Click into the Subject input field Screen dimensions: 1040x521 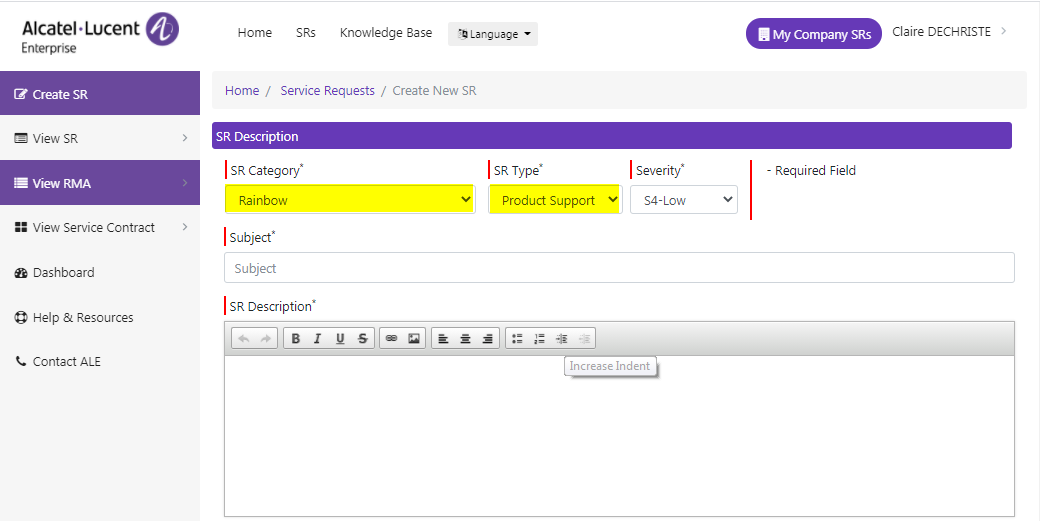(x=619, y=268)
